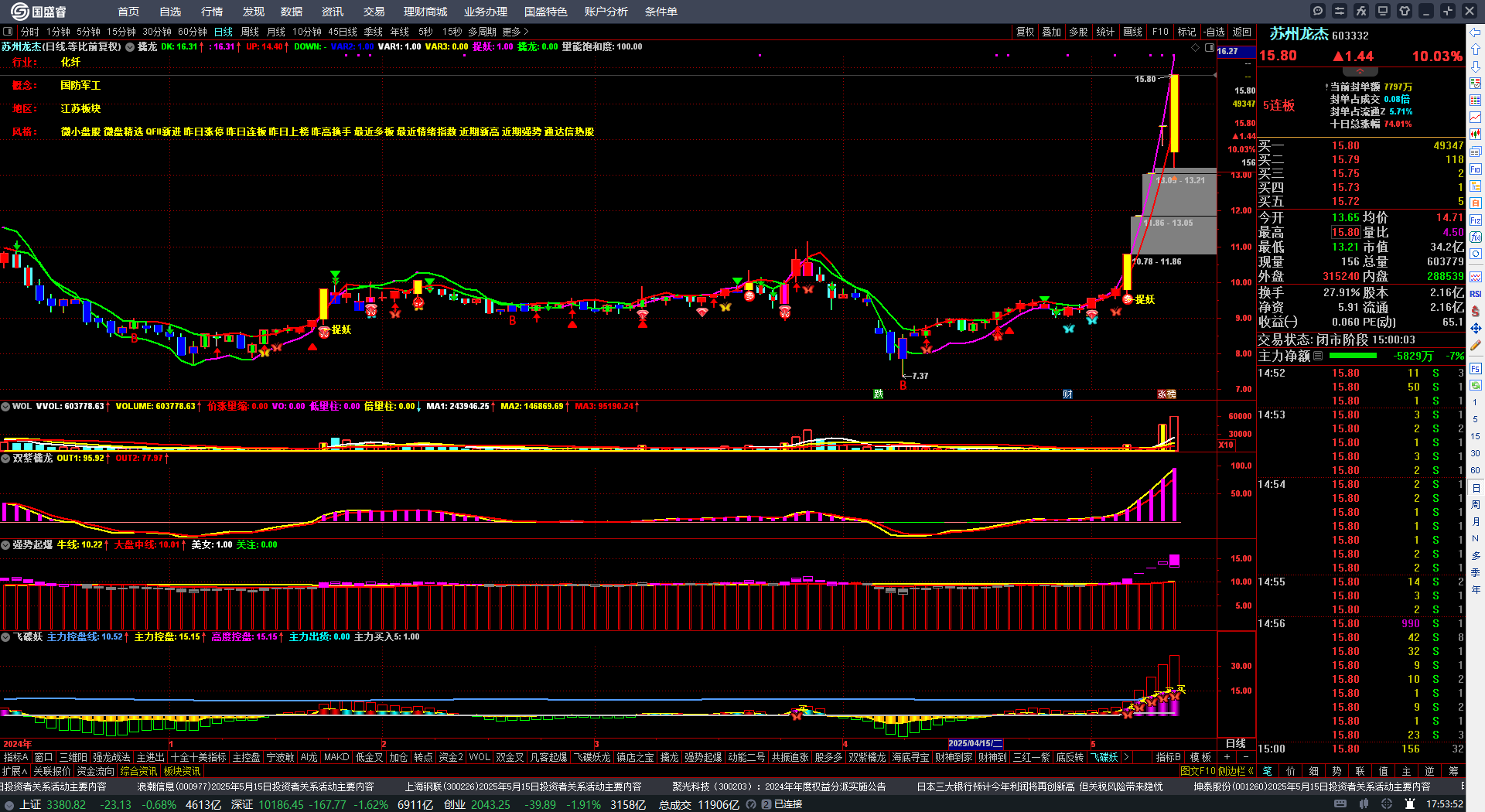Screen dimensions: 1485x812
Task: Click the up arrow icon for previous stock
Action: tap(1476, 49)
